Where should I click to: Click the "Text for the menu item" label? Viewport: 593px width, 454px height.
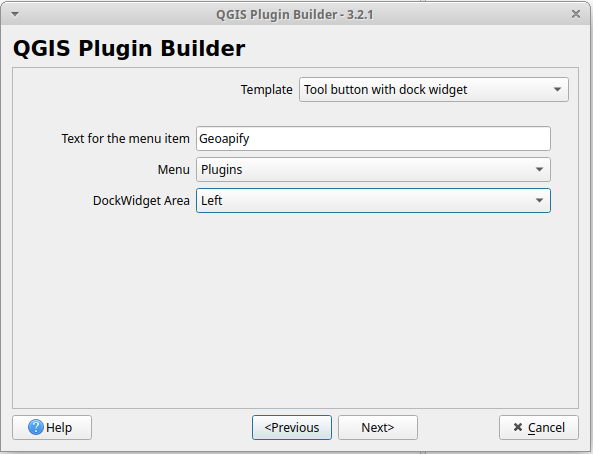pos(126,138)
